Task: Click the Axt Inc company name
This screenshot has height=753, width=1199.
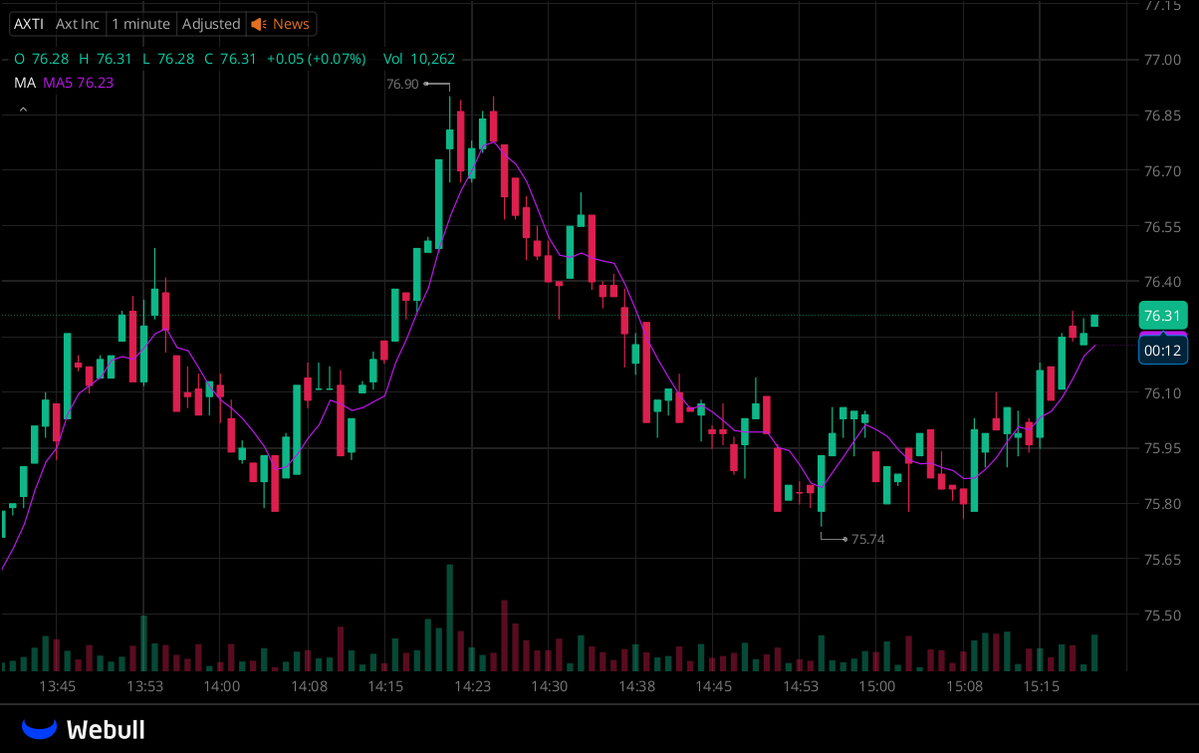Action: point(77,24)
